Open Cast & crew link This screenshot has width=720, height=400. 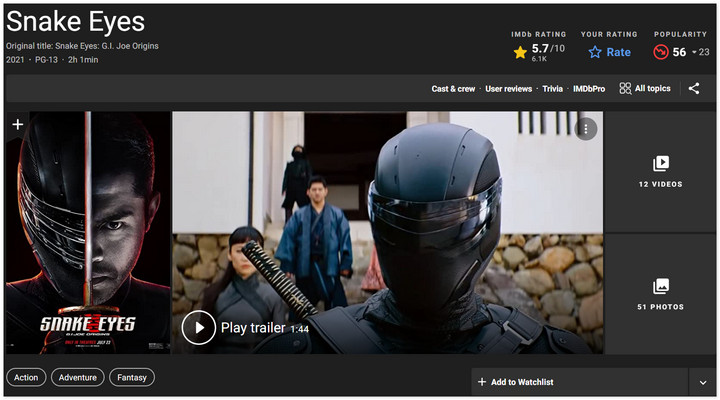pos(453,89)
